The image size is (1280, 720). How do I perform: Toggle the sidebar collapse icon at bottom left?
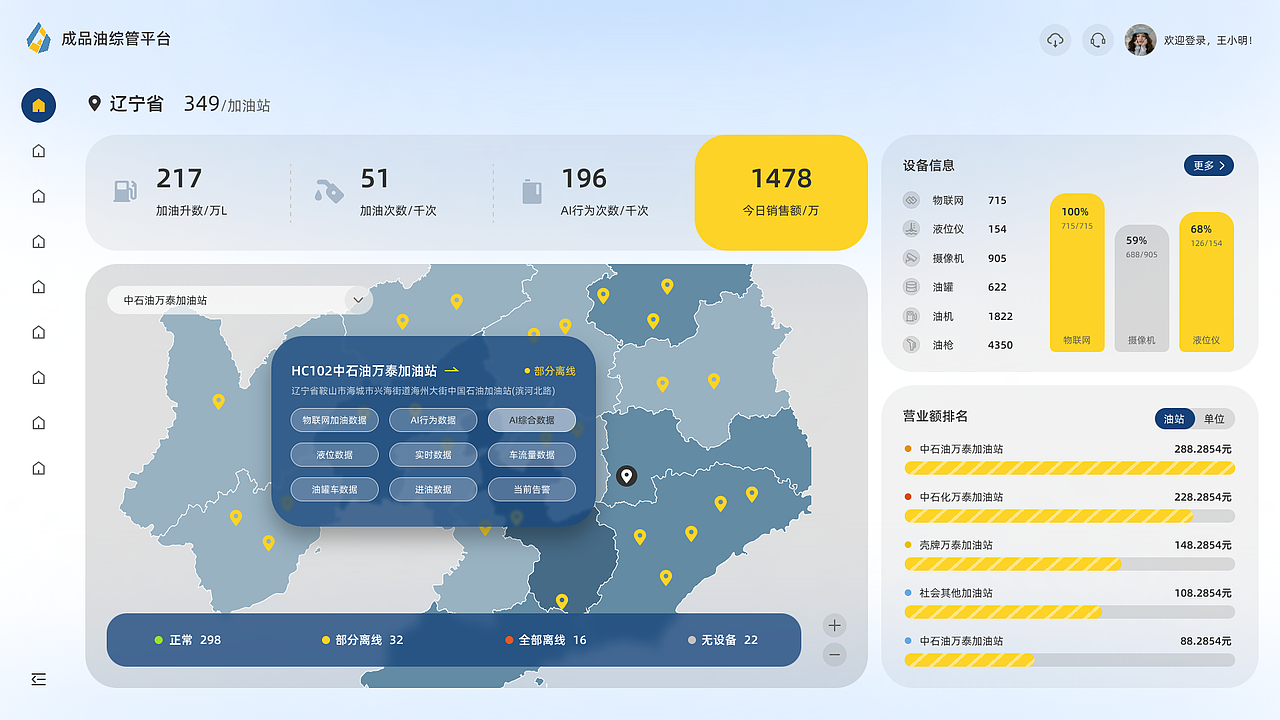tap(38, 679)
